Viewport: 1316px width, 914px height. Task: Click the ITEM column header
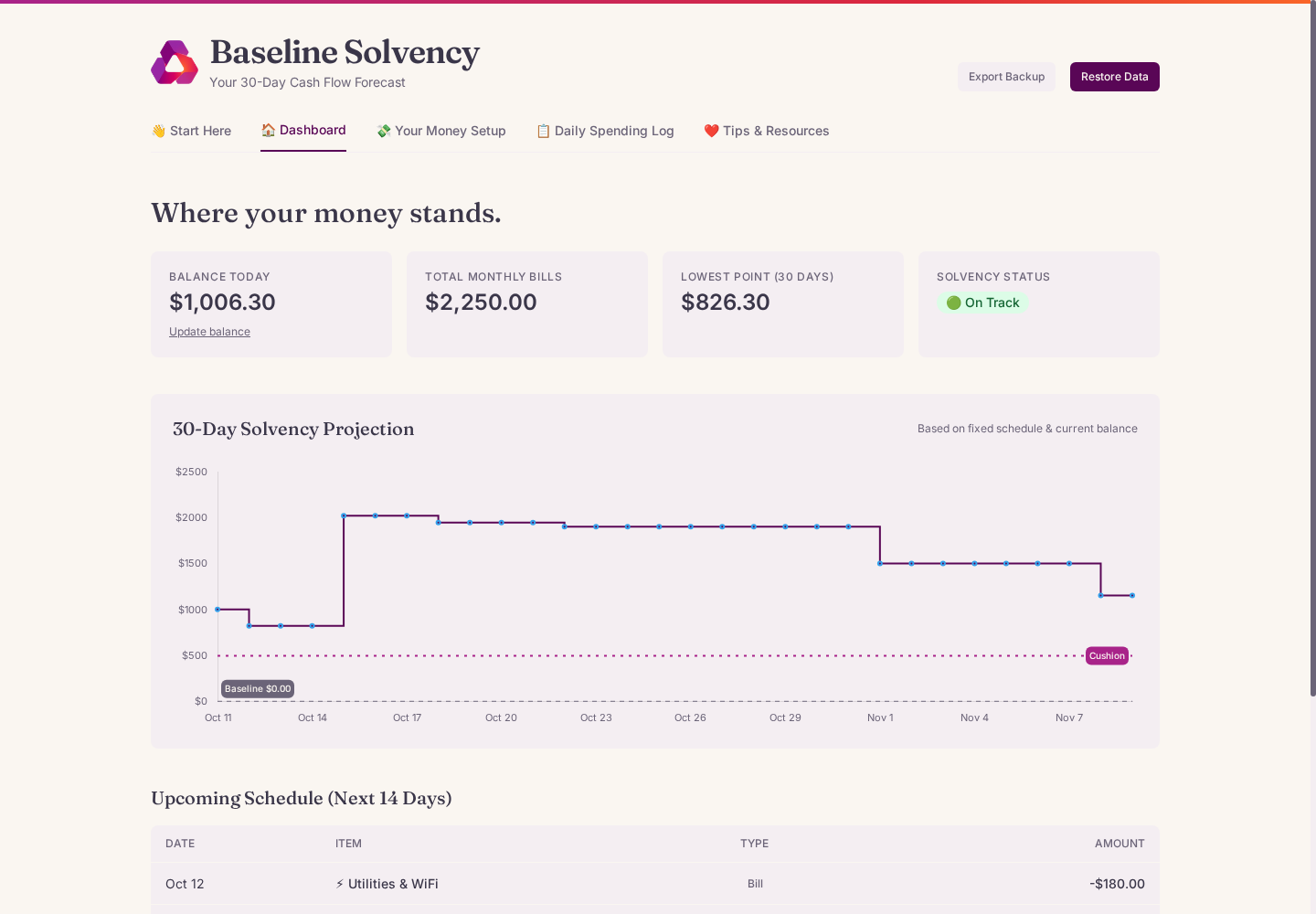348,844
